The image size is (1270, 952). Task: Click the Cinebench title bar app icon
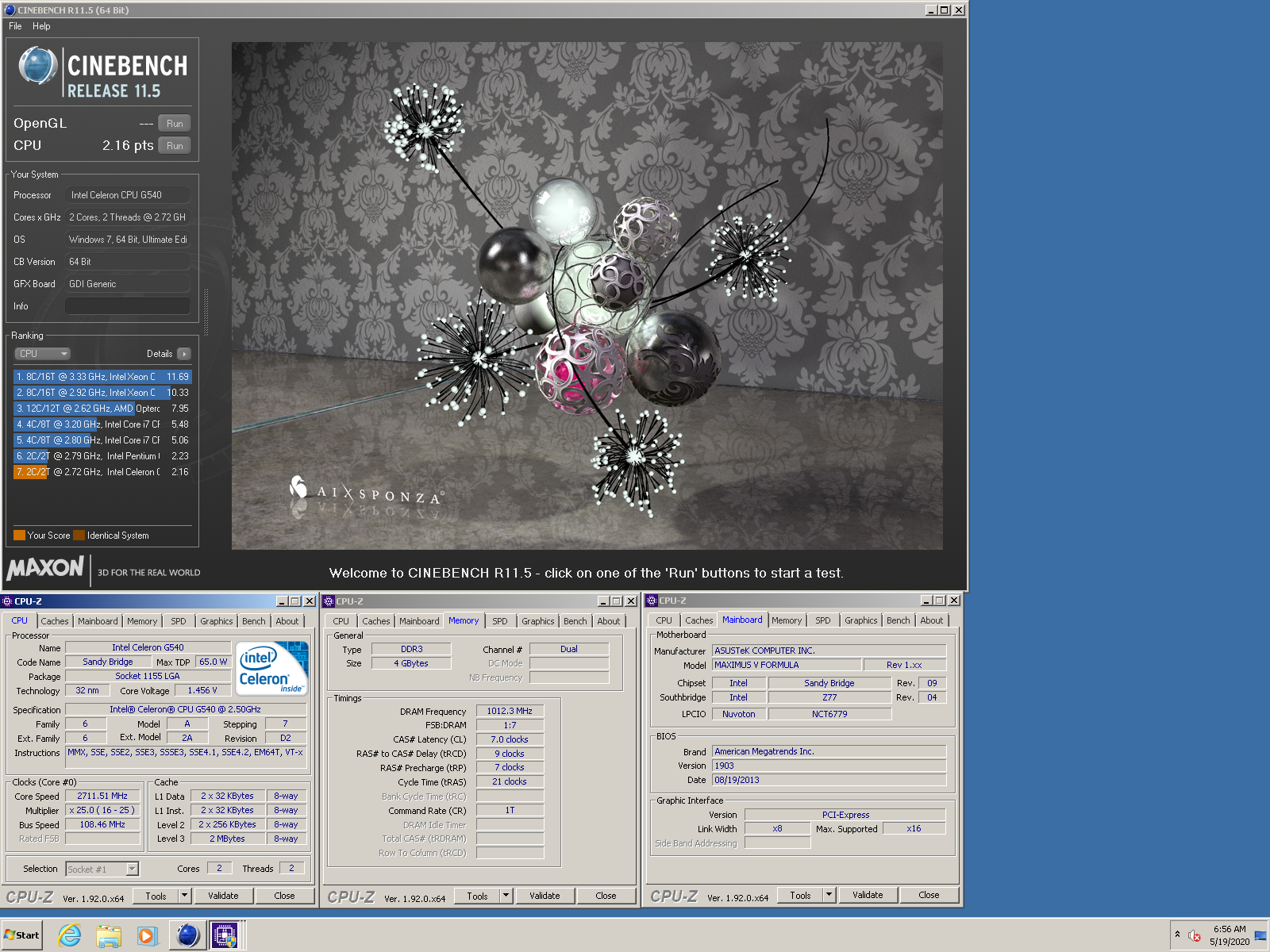tap(10, 10)
